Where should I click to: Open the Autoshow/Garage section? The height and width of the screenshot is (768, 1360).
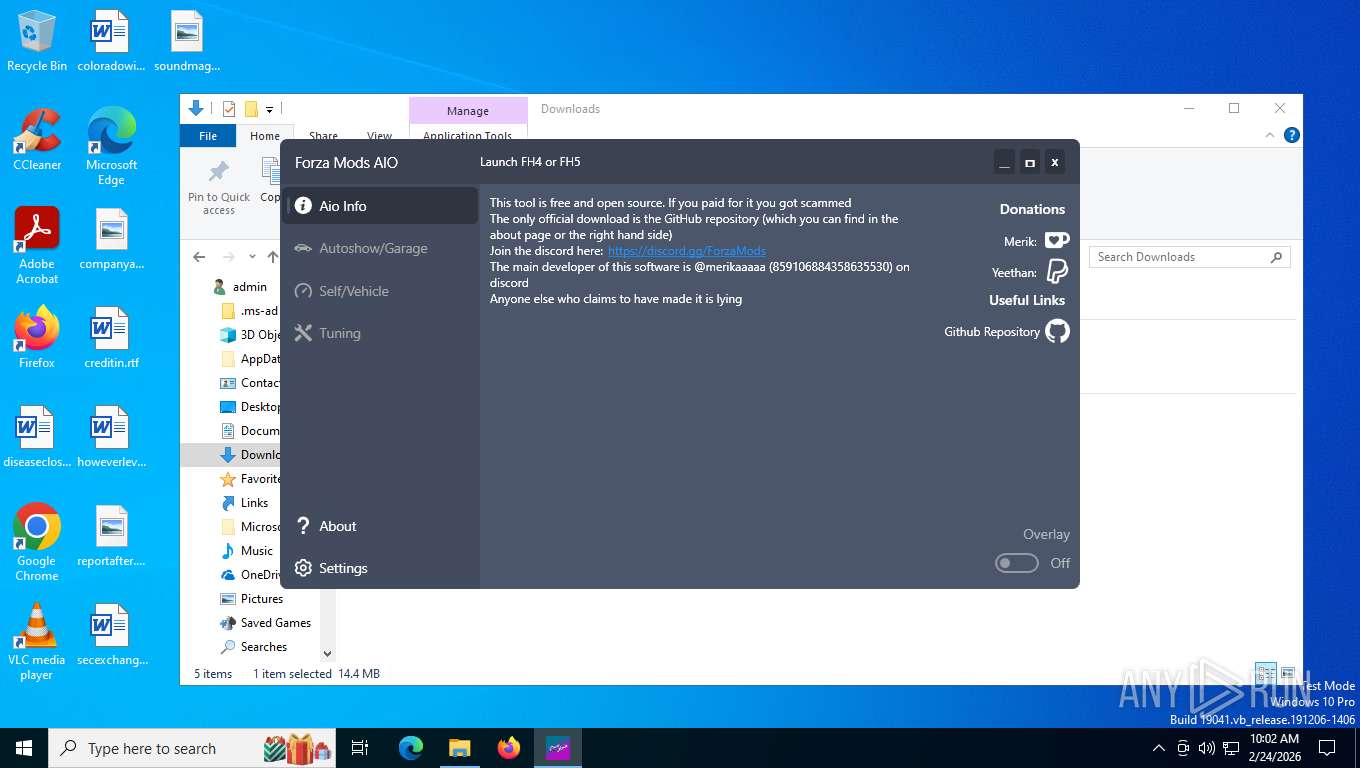click(380, 248)
